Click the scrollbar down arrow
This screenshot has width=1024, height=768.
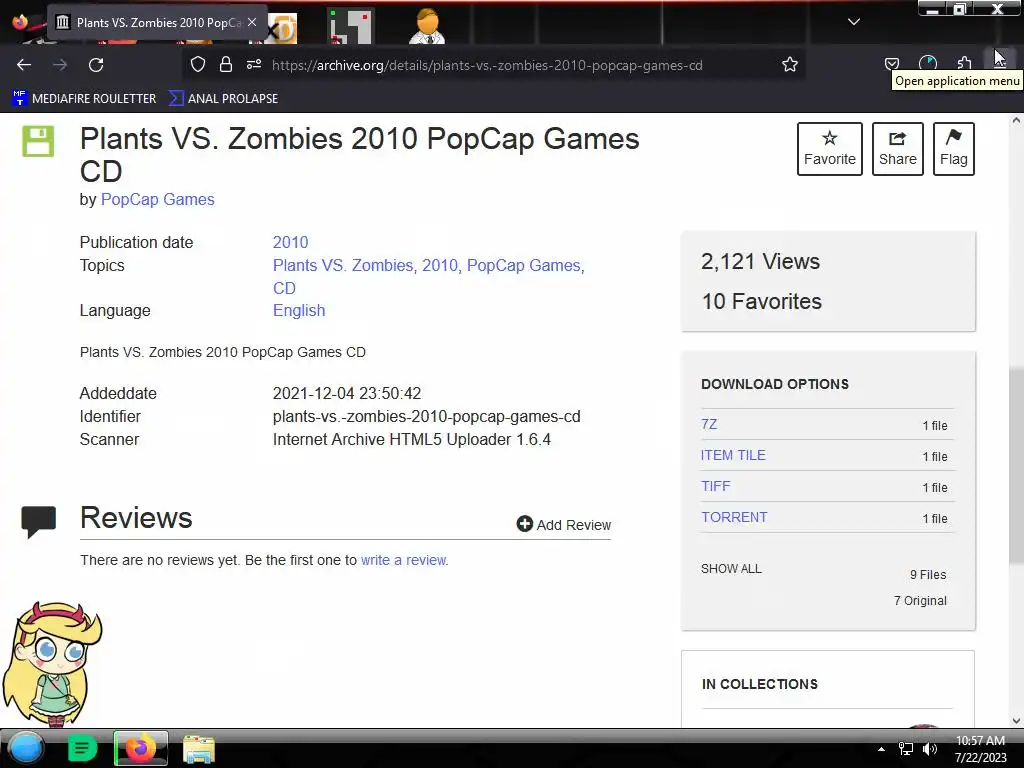click(1016, 720)
